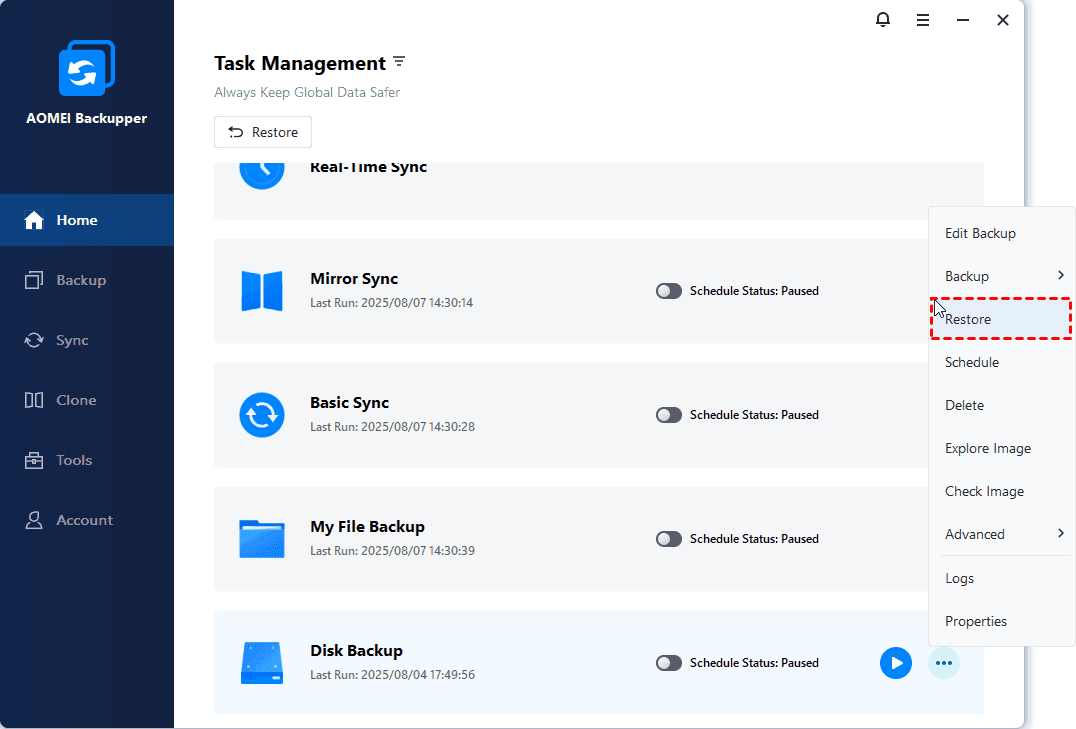This screenshot has height=729, width=1076.
Task: Click the AOMEI Backupper logo icon
Action: pos(86,68)
